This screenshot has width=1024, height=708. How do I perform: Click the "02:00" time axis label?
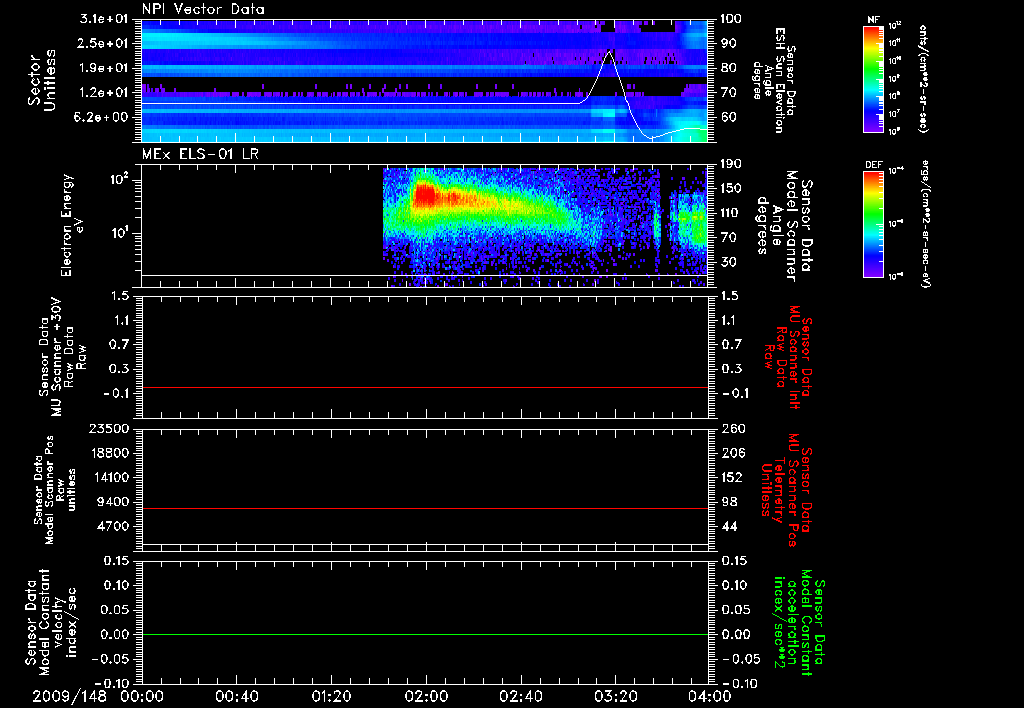[426, 696]
